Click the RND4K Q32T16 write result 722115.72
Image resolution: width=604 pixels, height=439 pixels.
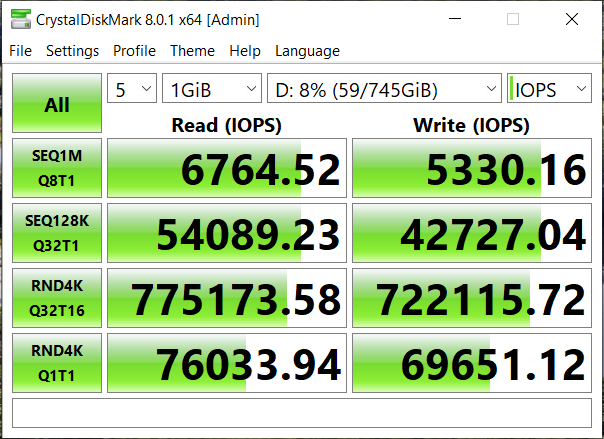471,299
